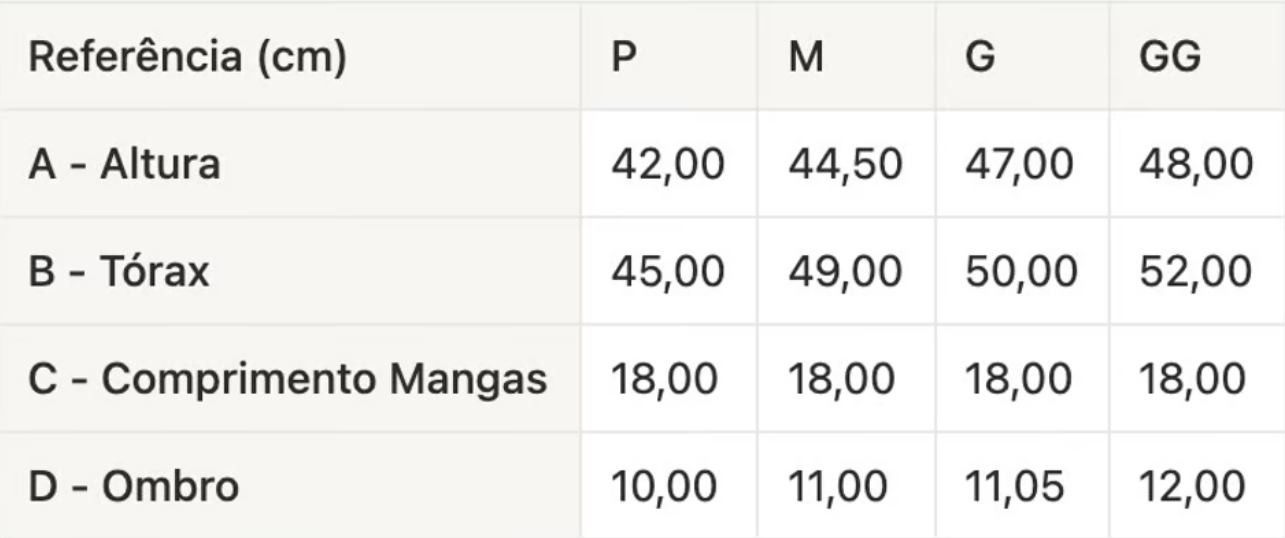1285x538 pixels.
Task: Click the Altura value 42,00 for size P
Action: pyautogui.click(x=667, y=165)
